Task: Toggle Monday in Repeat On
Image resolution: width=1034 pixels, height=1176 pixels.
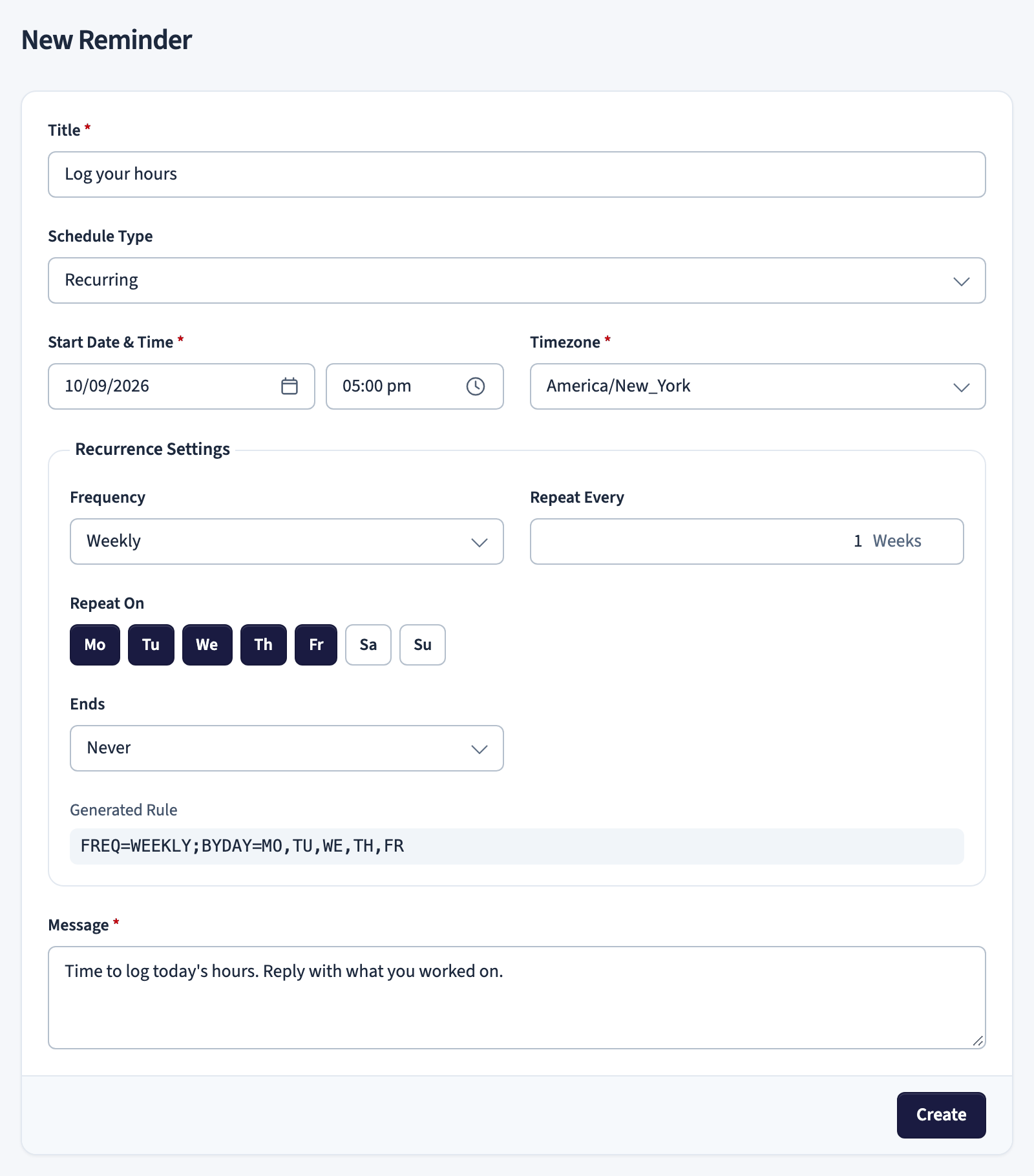Action: pyautogui.click(x=95, y=645)
